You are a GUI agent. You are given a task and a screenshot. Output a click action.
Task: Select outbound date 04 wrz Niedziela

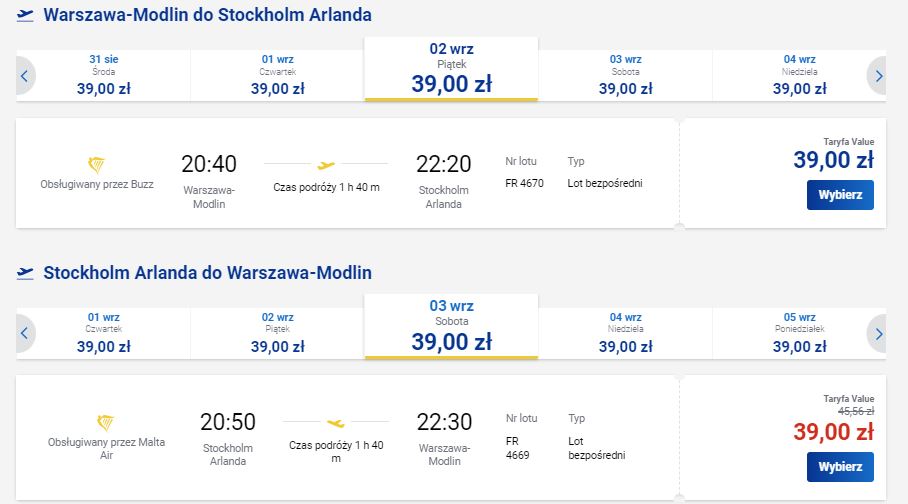(x=799, y=75)
